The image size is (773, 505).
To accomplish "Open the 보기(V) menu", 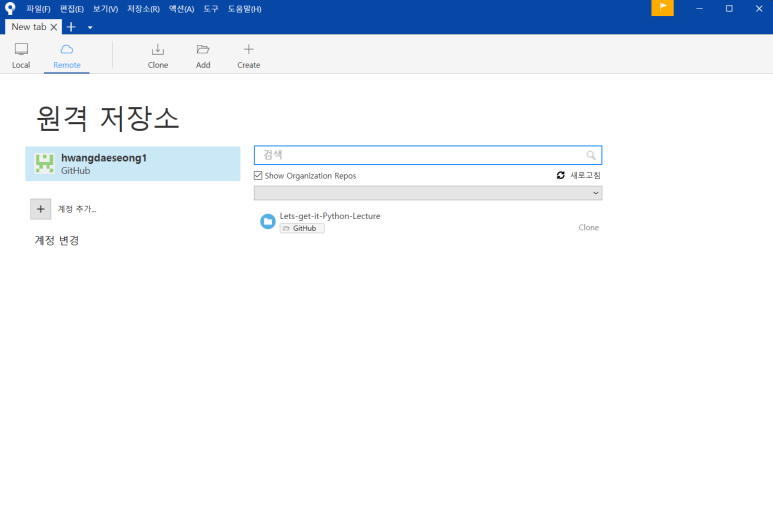I will [x=105, y=9].
